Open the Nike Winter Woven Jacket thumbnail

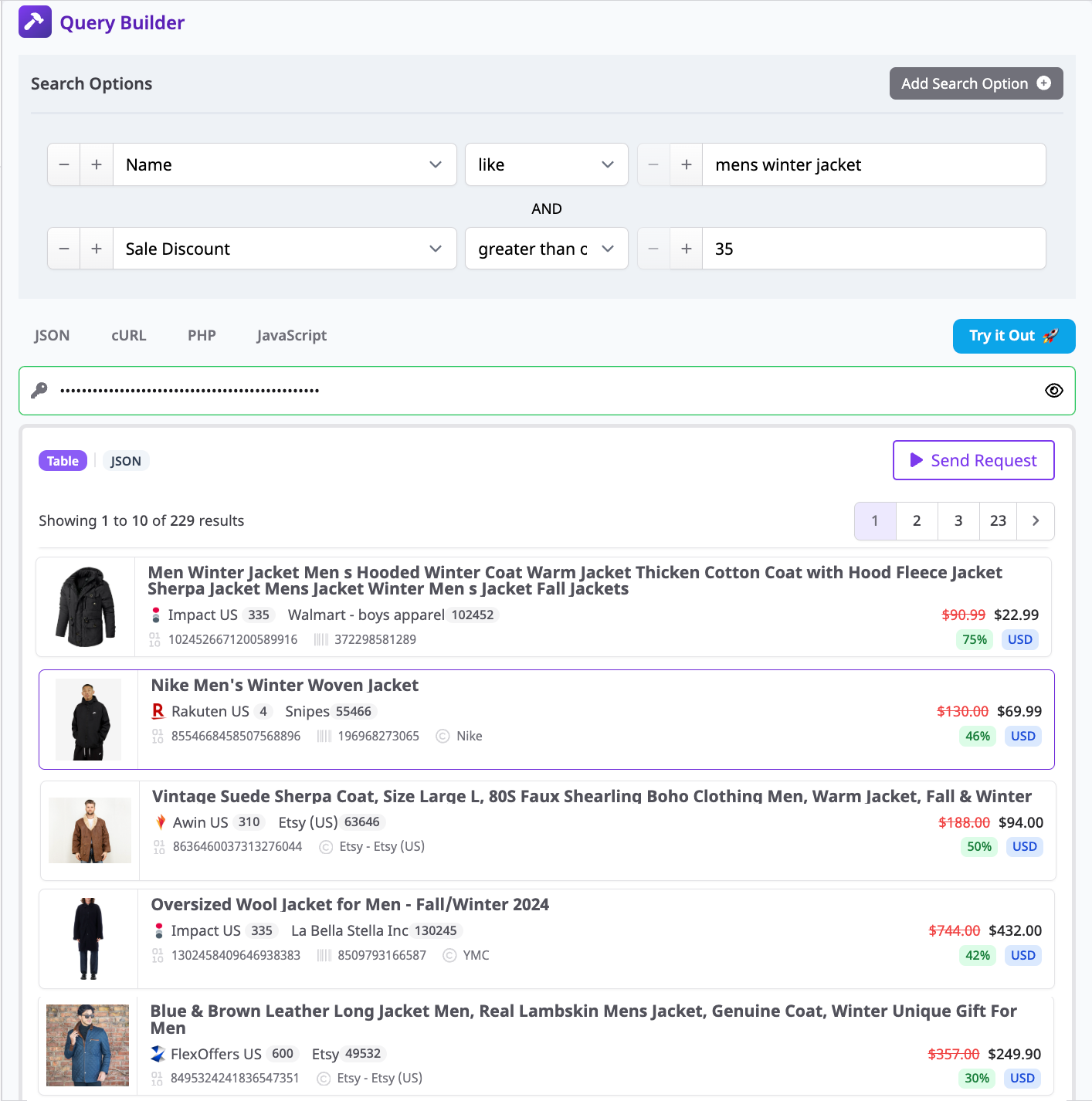click(89, 720)
